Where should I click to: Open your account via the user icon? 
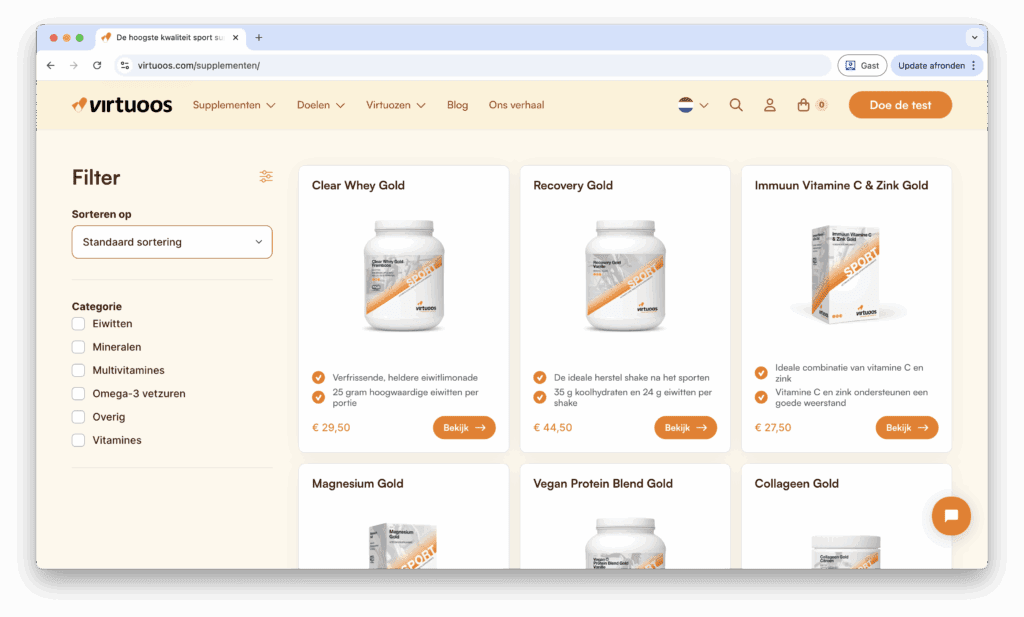point(769,104)
